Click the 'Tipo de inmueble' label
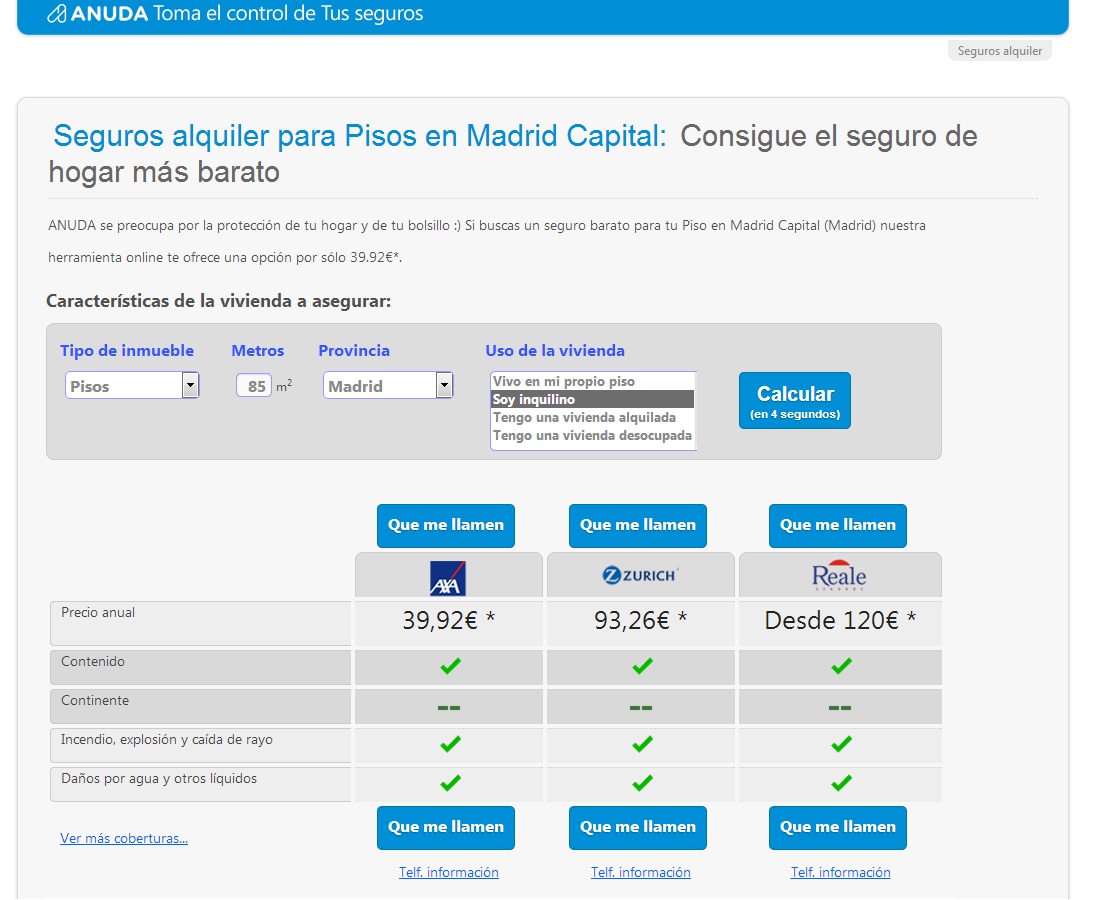 coord(127,351)
